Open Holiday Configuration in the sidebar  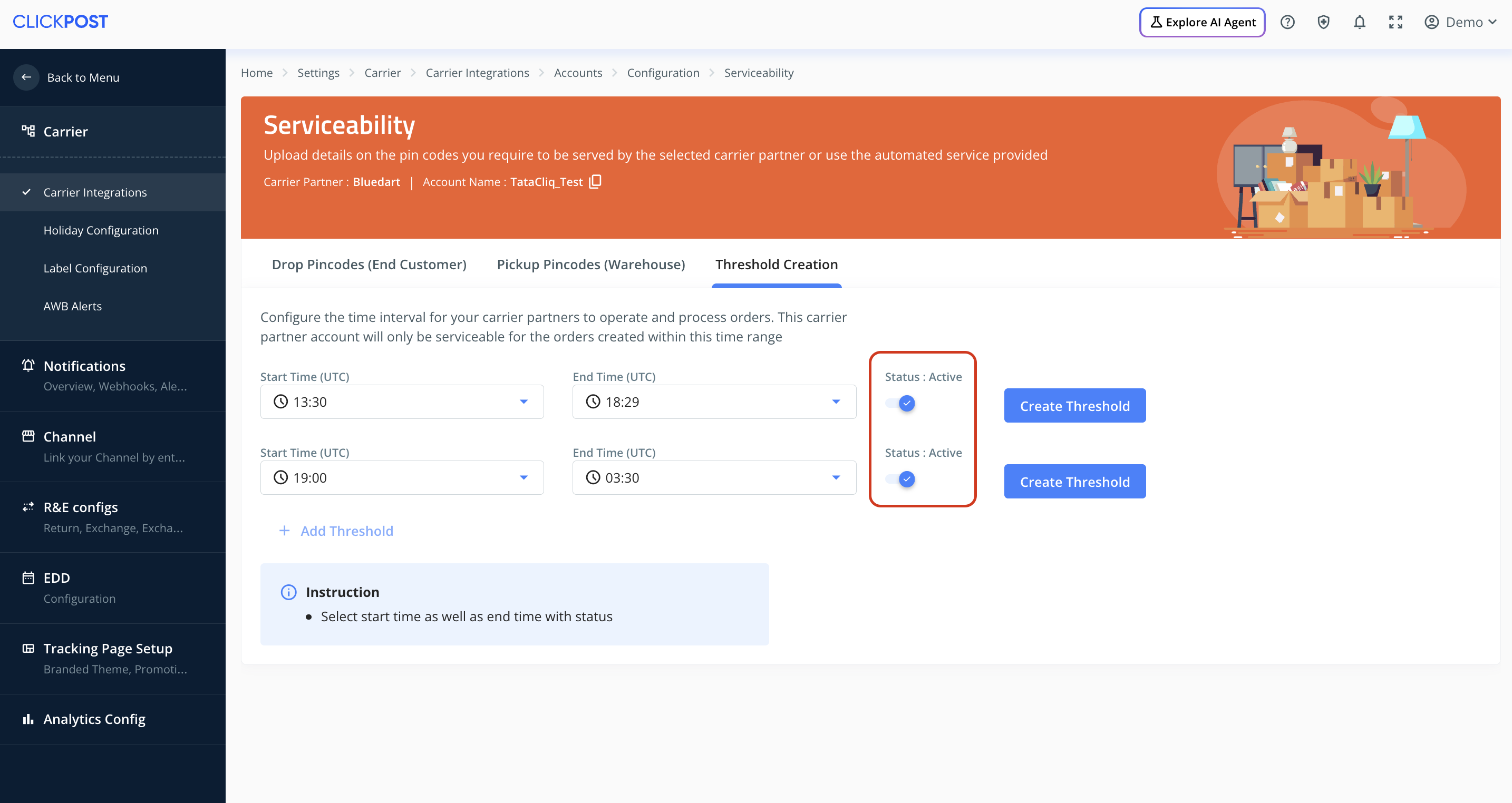coord(101,230)
